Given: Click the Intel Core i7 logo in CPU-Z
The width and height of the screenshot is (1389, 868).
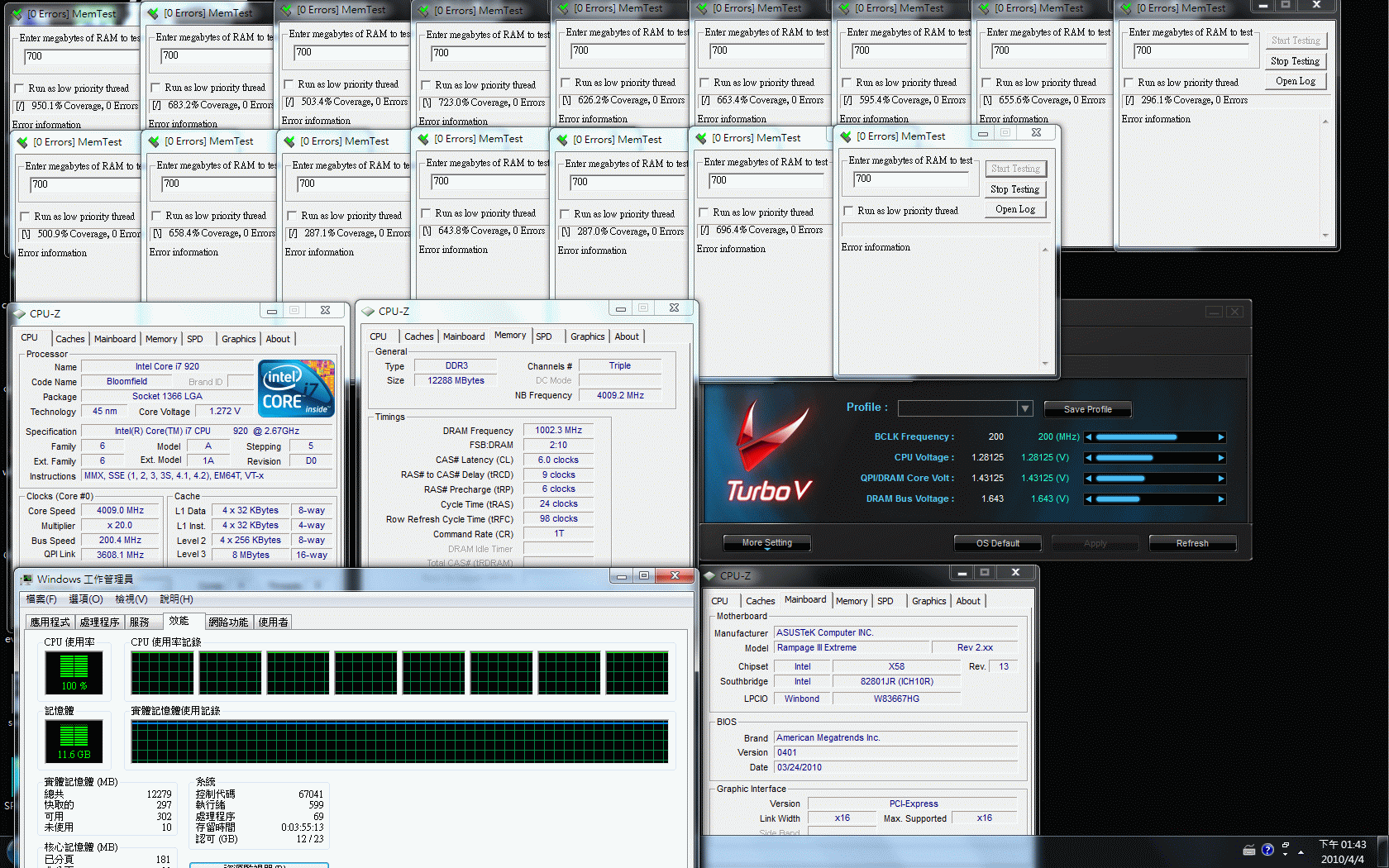Looking at the screenshot, I should click(x=296, y=388).
